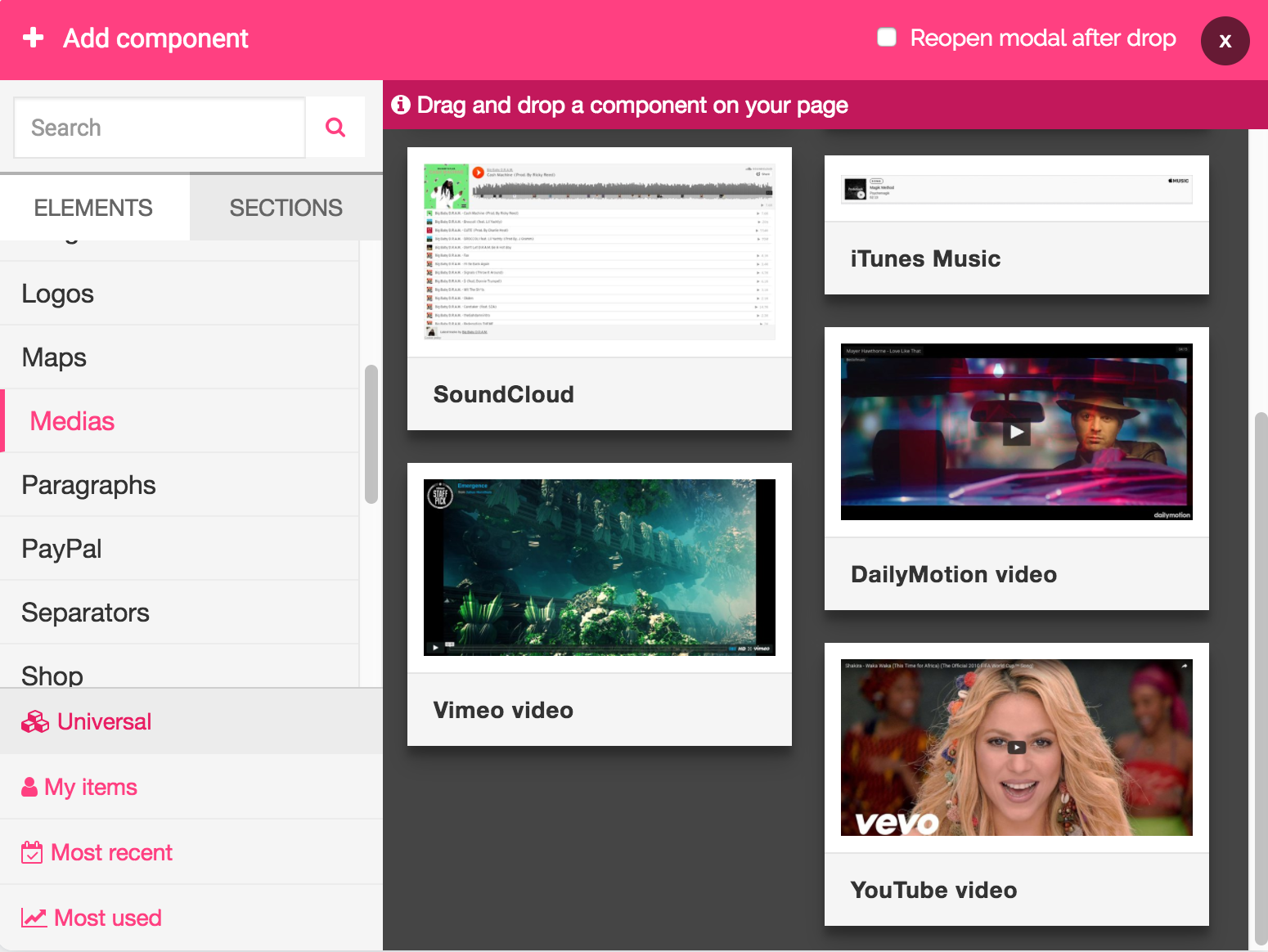Open the Paragraphs category
This screenshot has height=952, width=1268.
(88, 485)
